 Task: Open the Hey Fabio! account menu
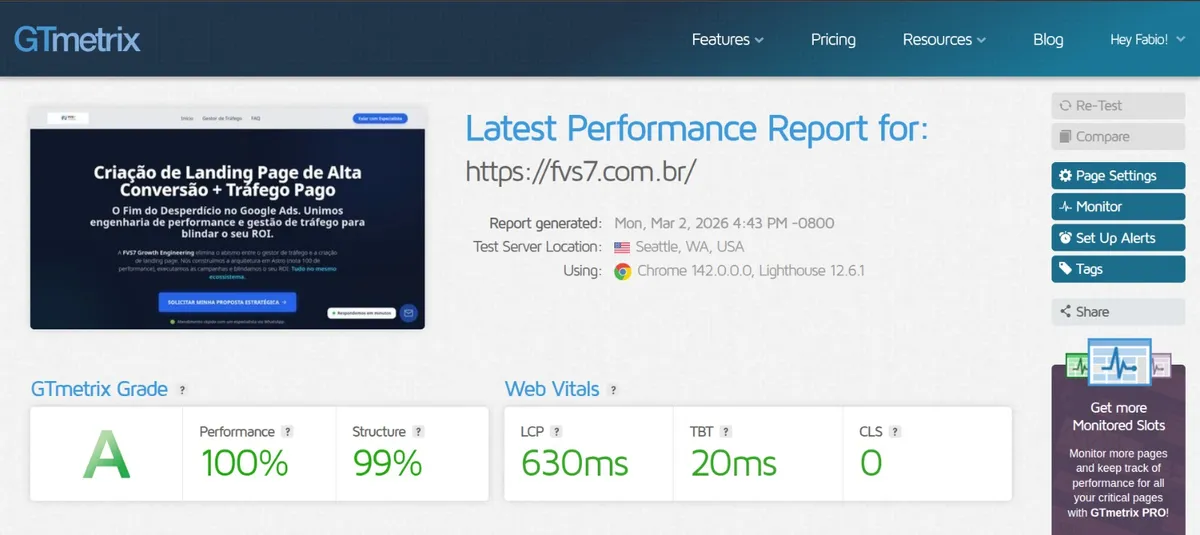click(x=1147, y=40)
